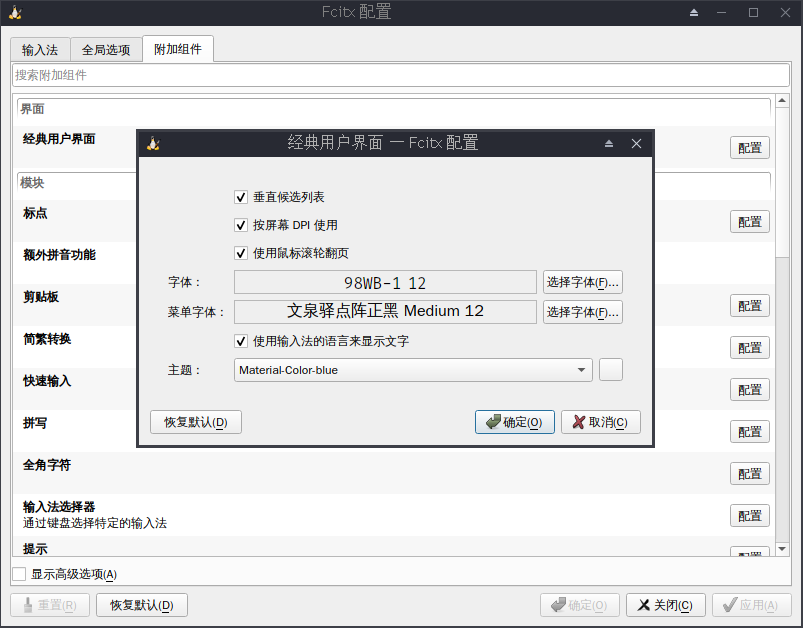This screenshot has width=803, height=628.
Task: Enable 显示高级选项 in the main window
Action: tap(19, 574)
